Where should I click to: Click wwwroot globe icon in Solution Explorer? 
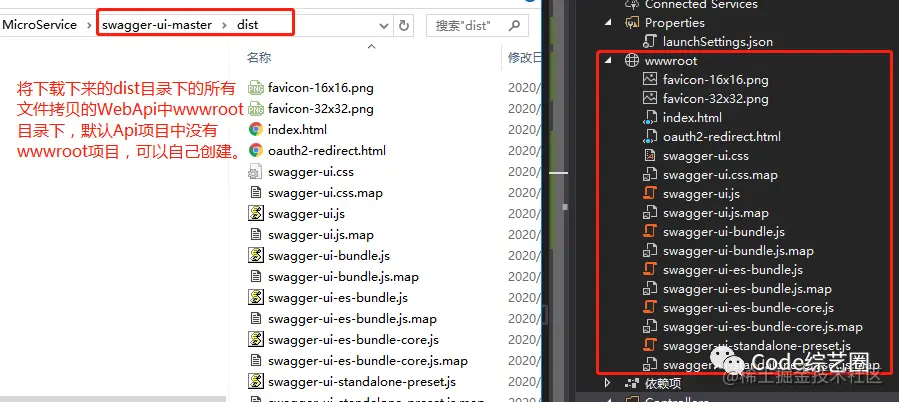[x=631, y=61]
